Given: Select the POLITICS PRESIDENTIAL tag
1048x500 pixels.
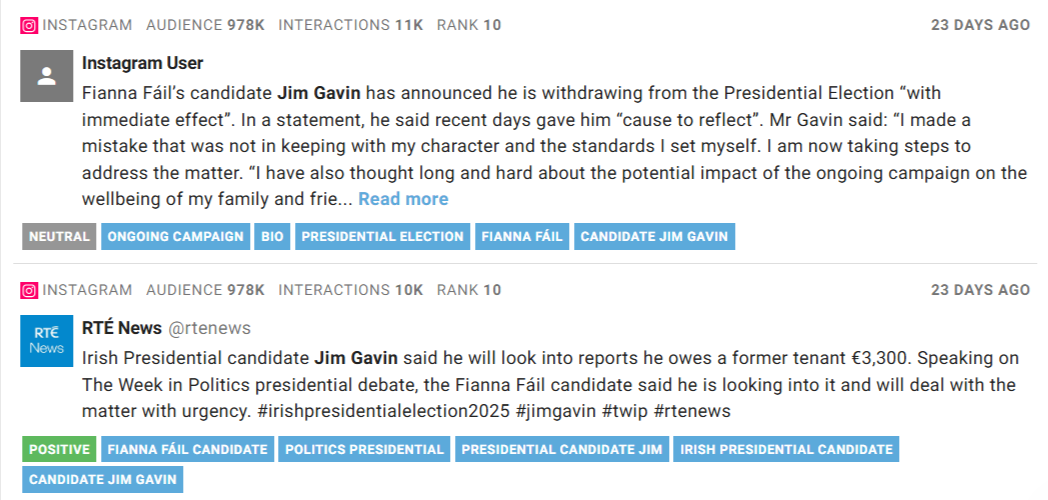Looking at the screenshot, I should (364, 449).
